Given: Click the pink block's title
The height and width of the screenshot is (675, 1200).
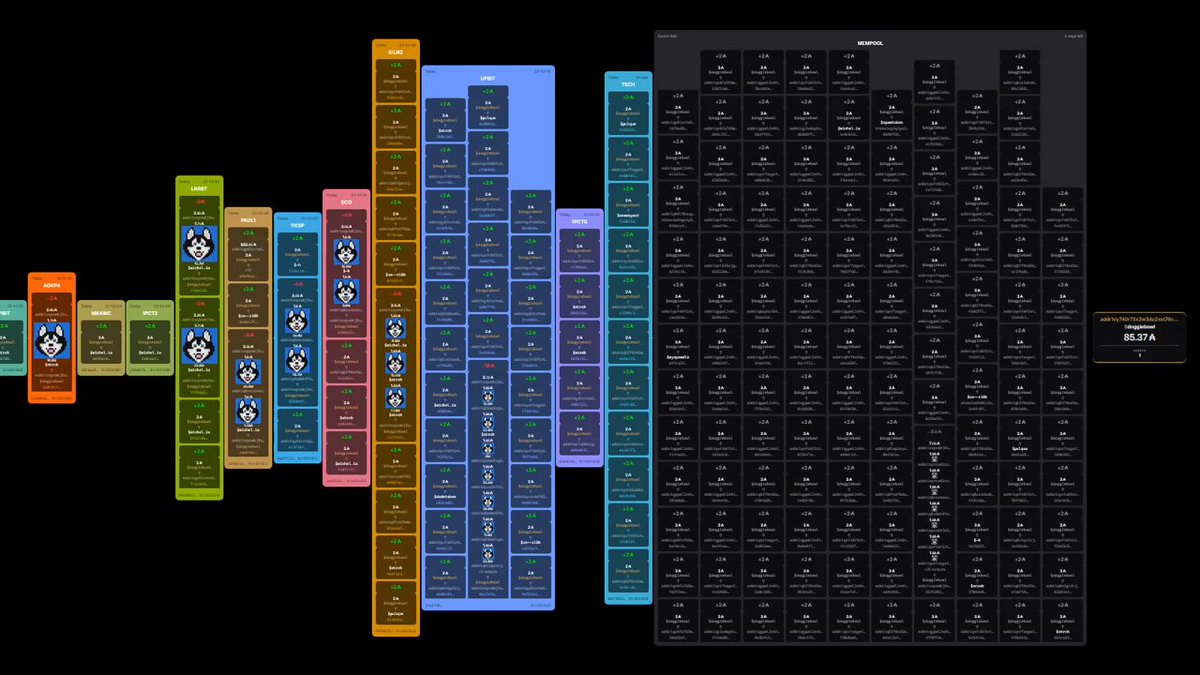Looking at the screenshot, I should tap(346, 202).
